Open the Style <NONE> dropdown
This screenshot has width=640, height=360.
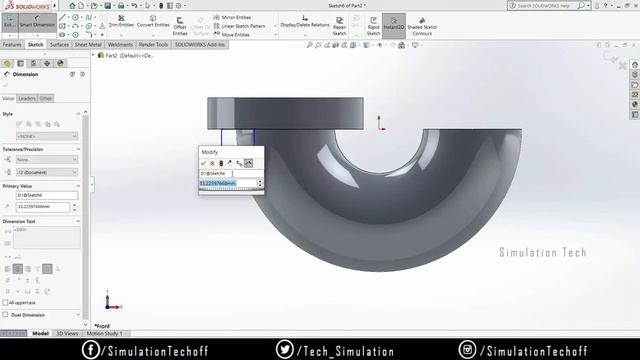(47, 136)
